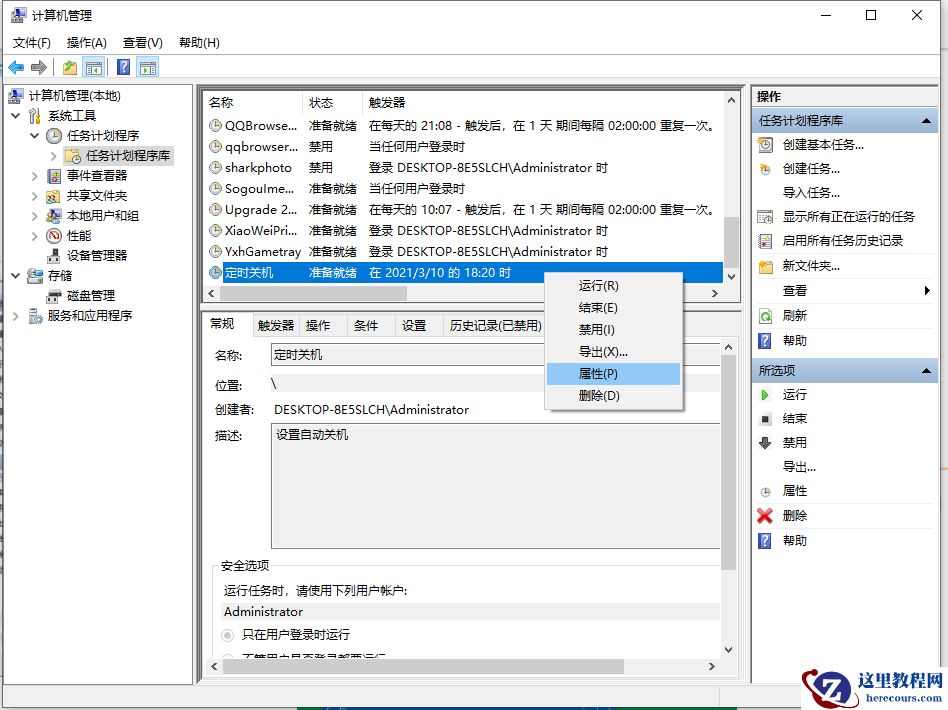Screen dimensions: 948x710
Task: Click the 创建基本任务 icon in Actions pane
Action: point(764,144)
